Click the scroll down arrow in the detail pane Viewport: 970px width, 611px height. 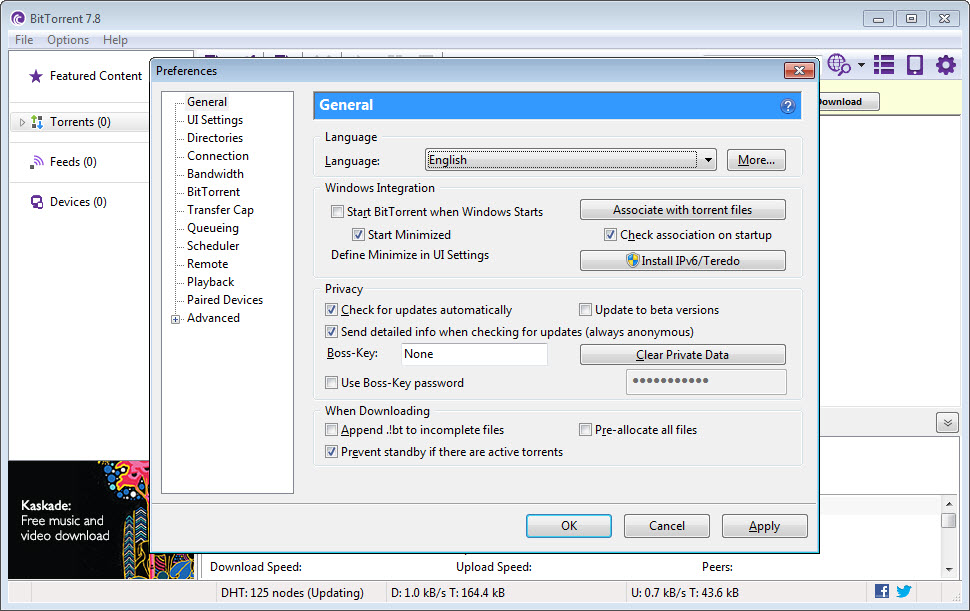point(949,570)
